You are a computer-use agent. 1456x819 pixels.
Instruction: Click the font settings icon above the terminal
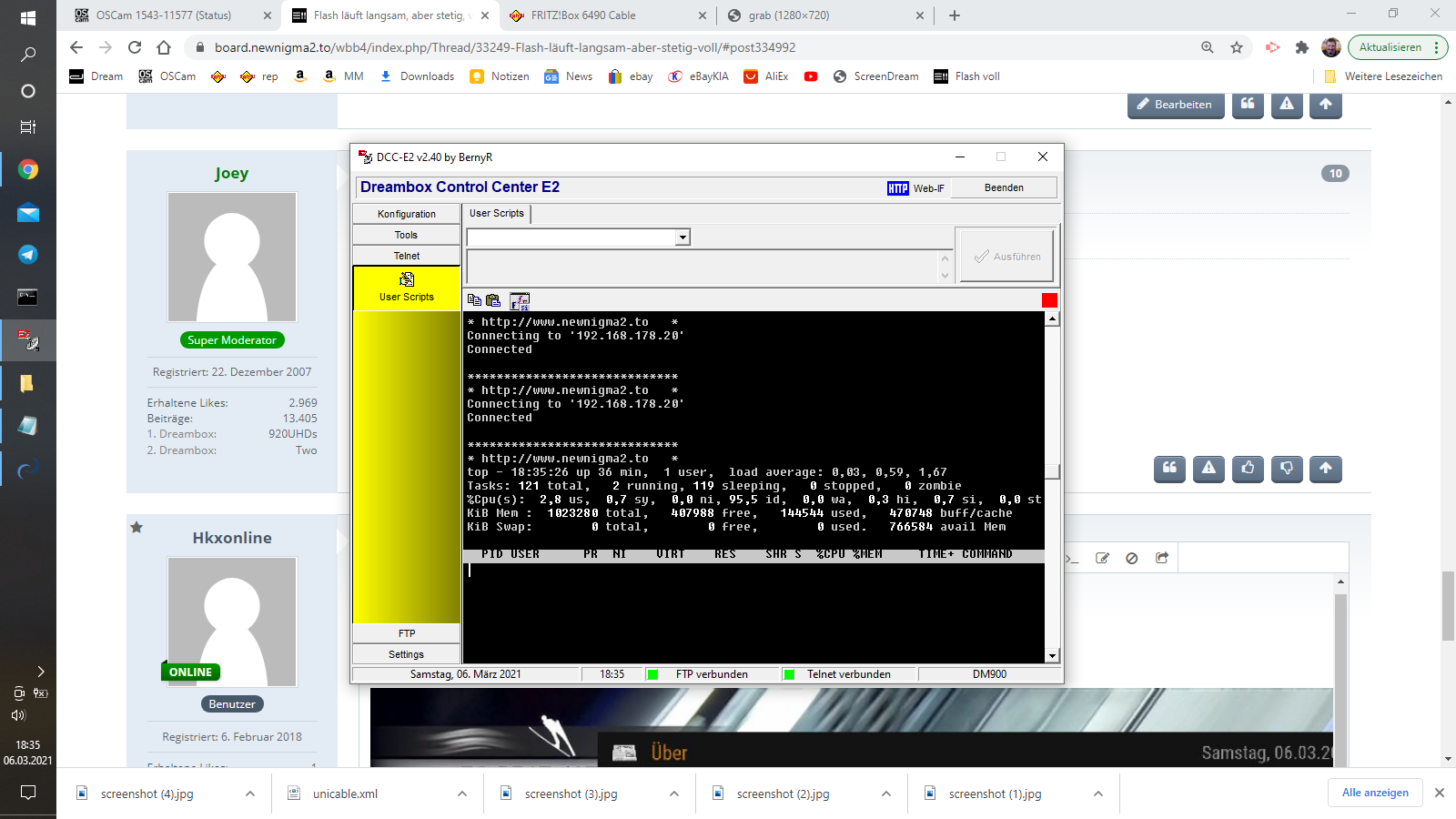click(x=519, y=300)
